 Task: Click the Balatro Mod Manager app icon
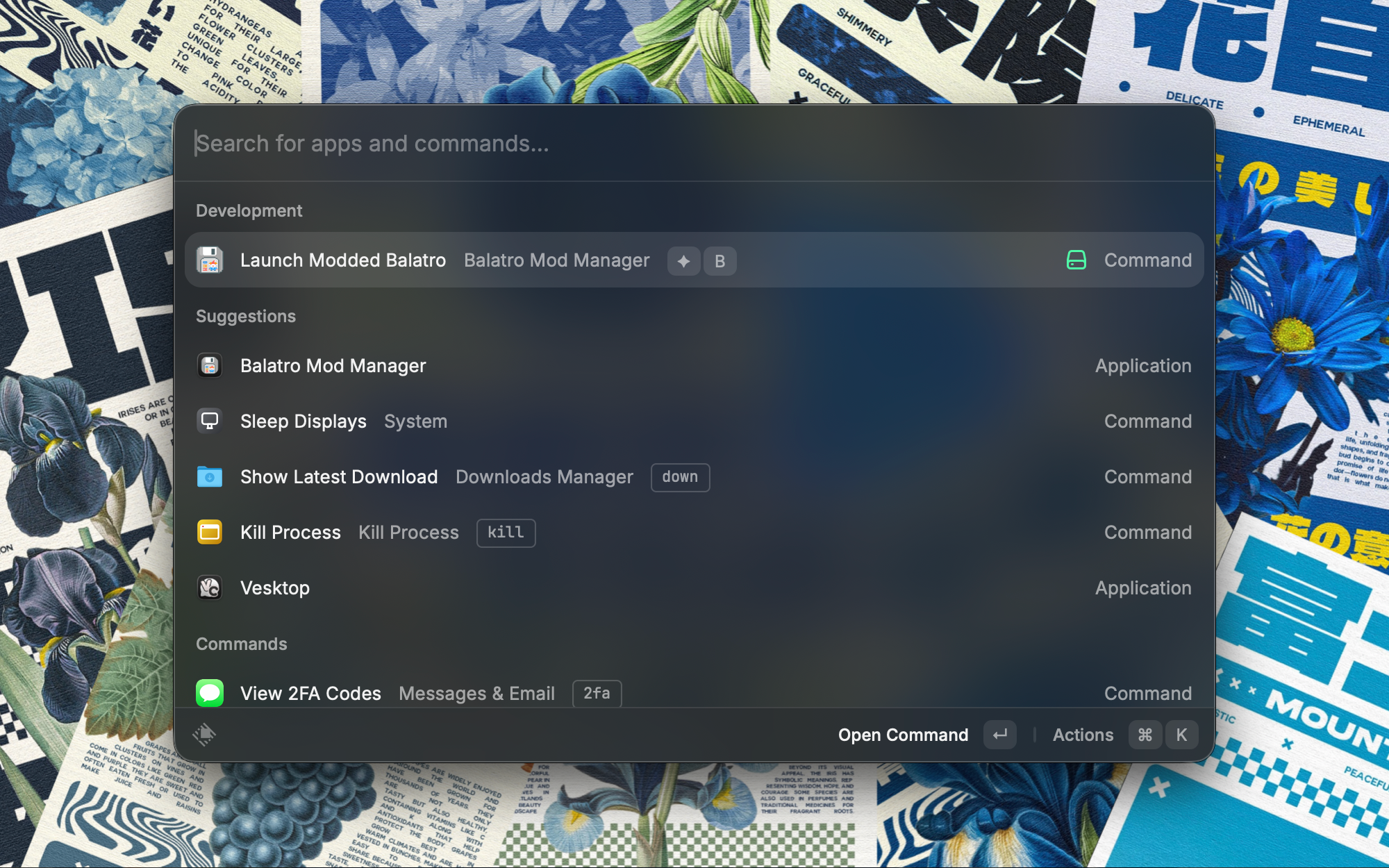[210, 366]
